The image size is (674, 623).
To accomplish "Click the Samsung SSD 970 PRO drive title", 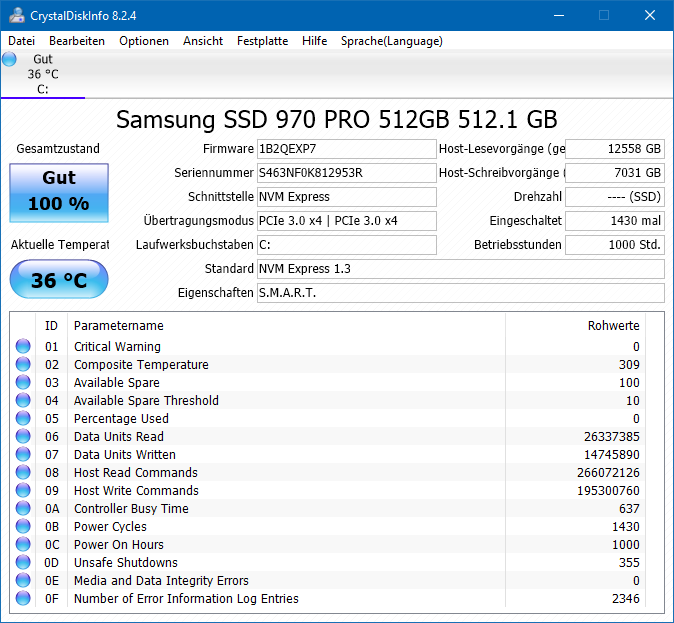I will (337, 120).
